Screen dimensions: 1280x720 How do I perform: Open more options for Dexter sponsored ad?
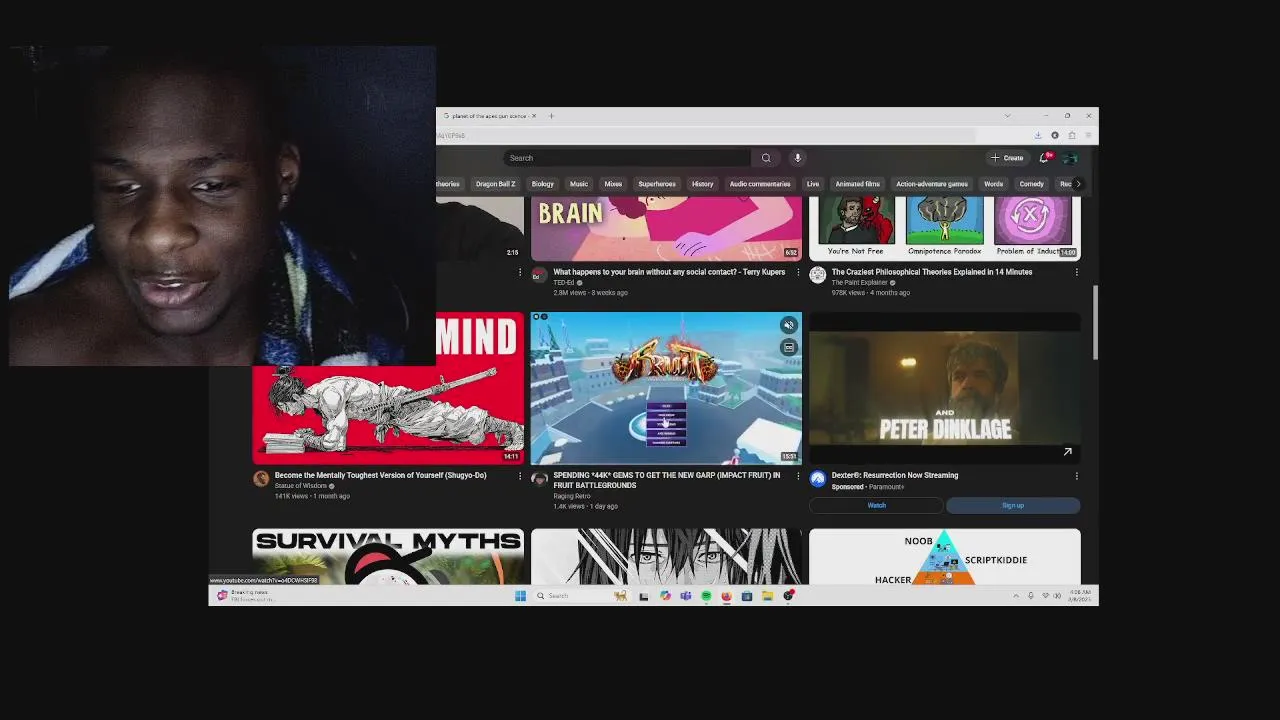(x=1076, y=476)
